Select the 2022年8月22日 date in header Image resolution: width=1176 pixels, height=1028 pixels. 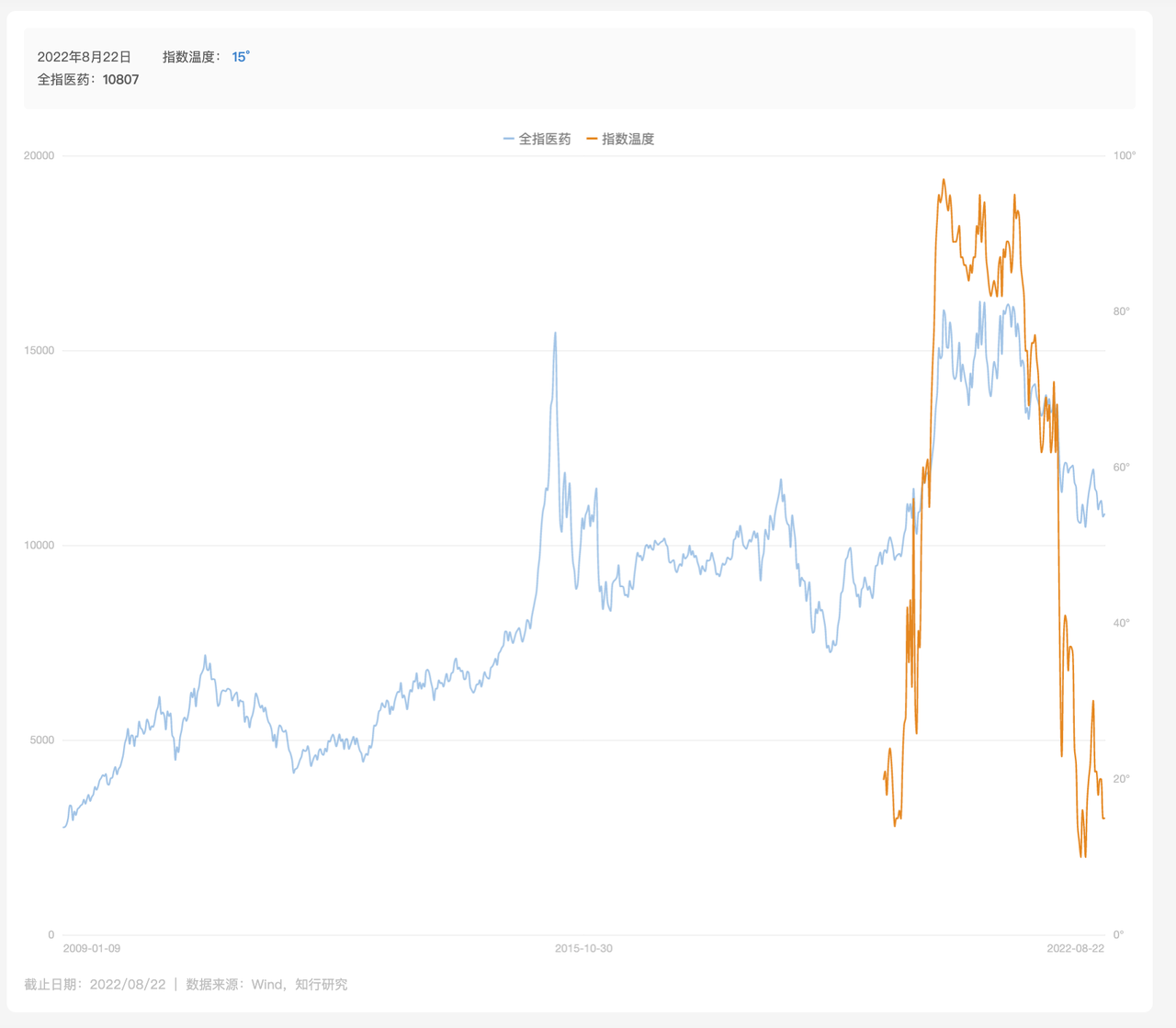(x=85, y=57)
